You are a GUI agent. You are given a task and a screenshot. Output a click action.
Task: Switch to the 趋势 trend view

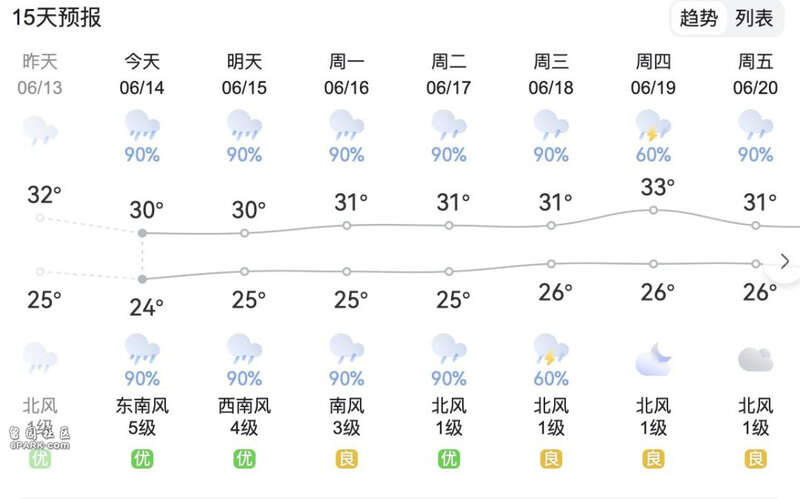(698, 18)
